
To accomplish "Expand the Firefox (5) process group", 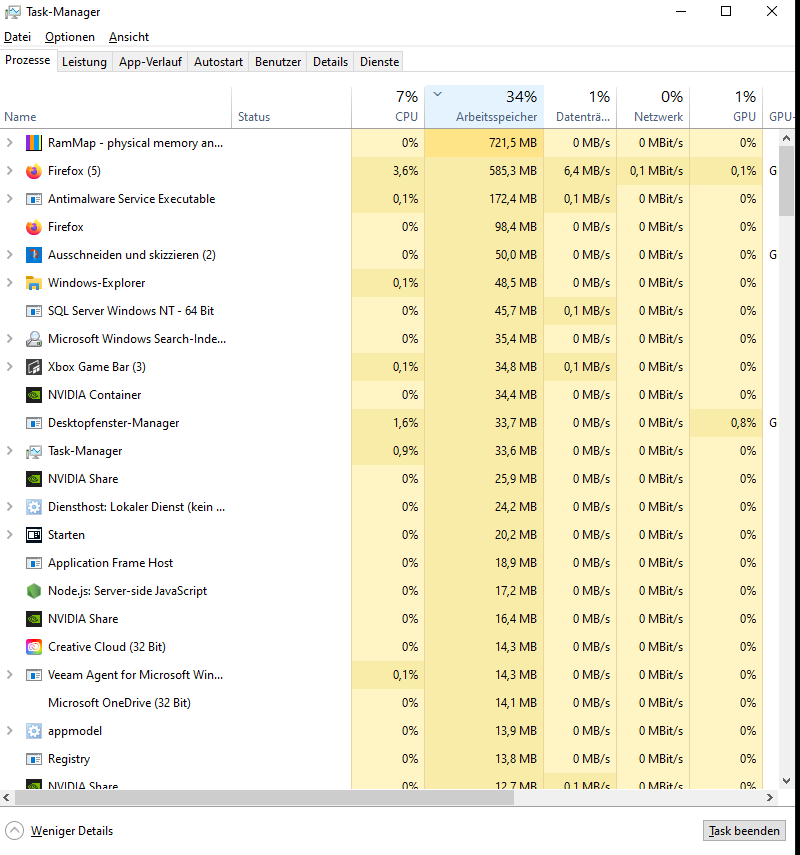I will [9, 171].
